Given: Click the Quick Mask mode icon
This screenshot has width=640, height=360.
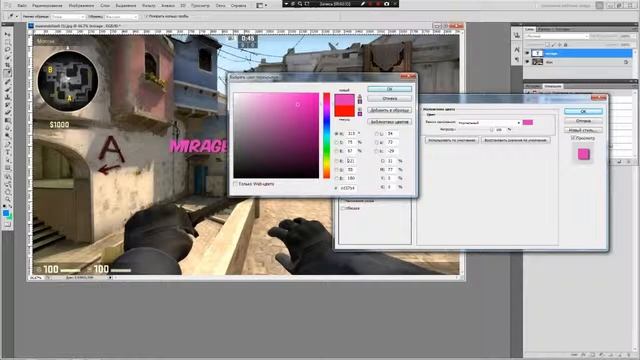Looking at the screenshot, I should coord(7,224).
